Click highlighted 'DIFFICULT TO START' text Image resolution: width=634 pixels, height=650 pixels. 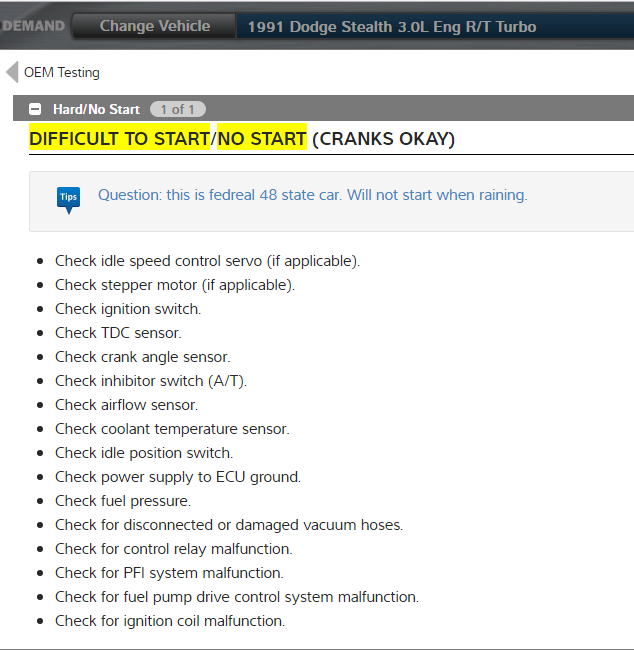pyautogui.click(x=119, y=139)
